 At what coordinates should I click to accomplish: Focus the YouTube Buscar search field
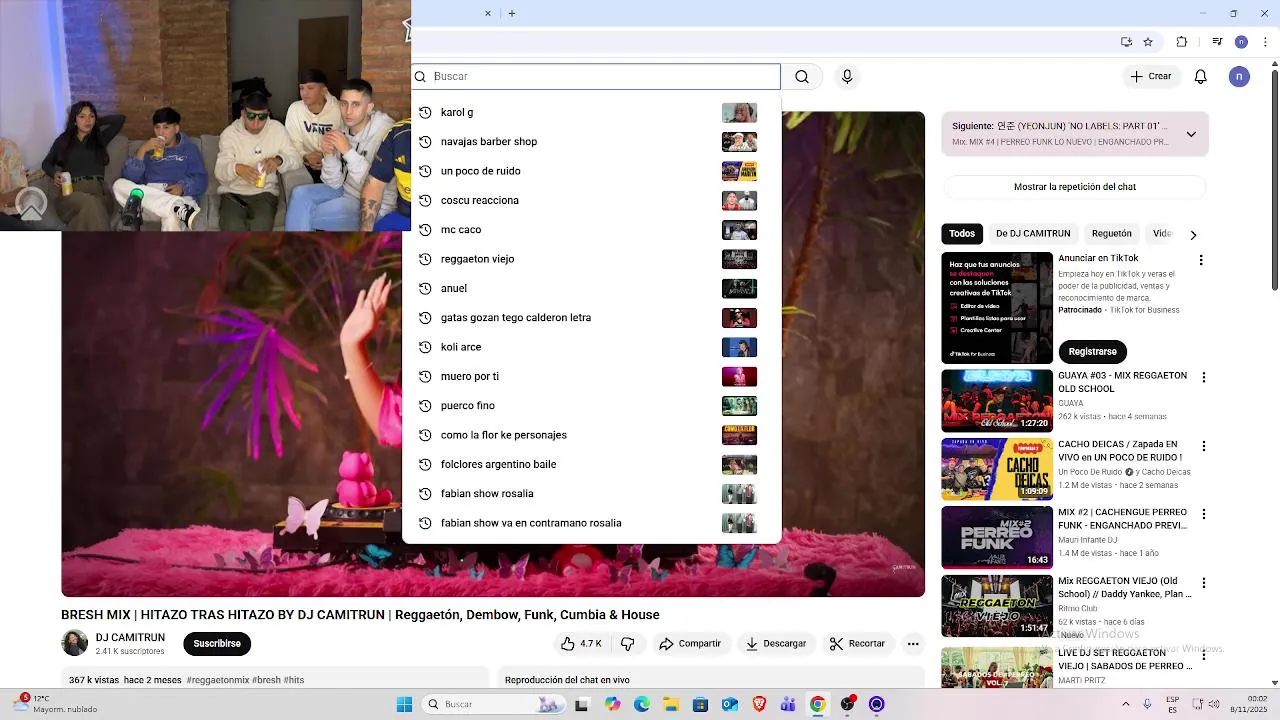(x=596, y=77)
